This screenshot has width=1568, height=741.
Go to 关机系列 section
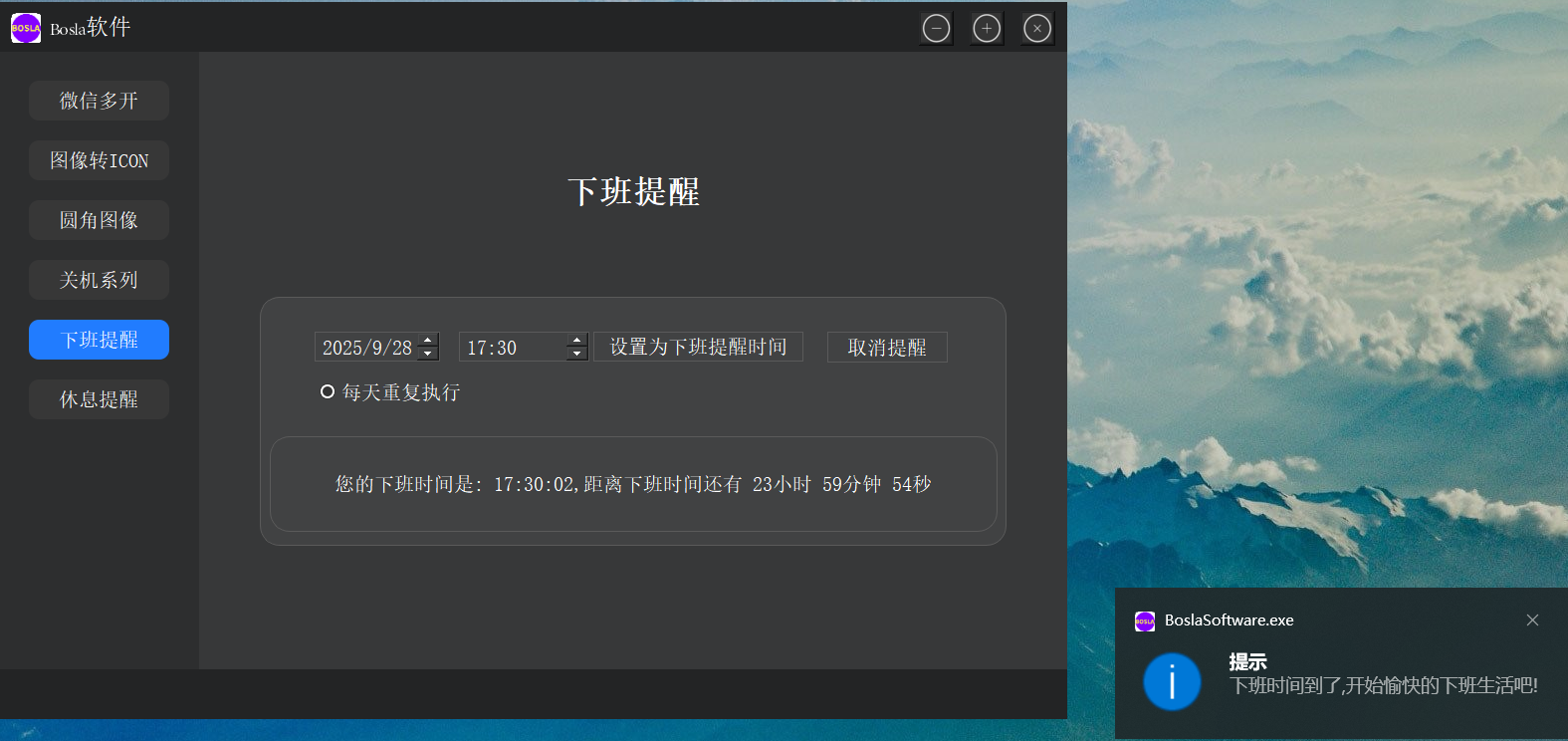[x=99, y=280]
